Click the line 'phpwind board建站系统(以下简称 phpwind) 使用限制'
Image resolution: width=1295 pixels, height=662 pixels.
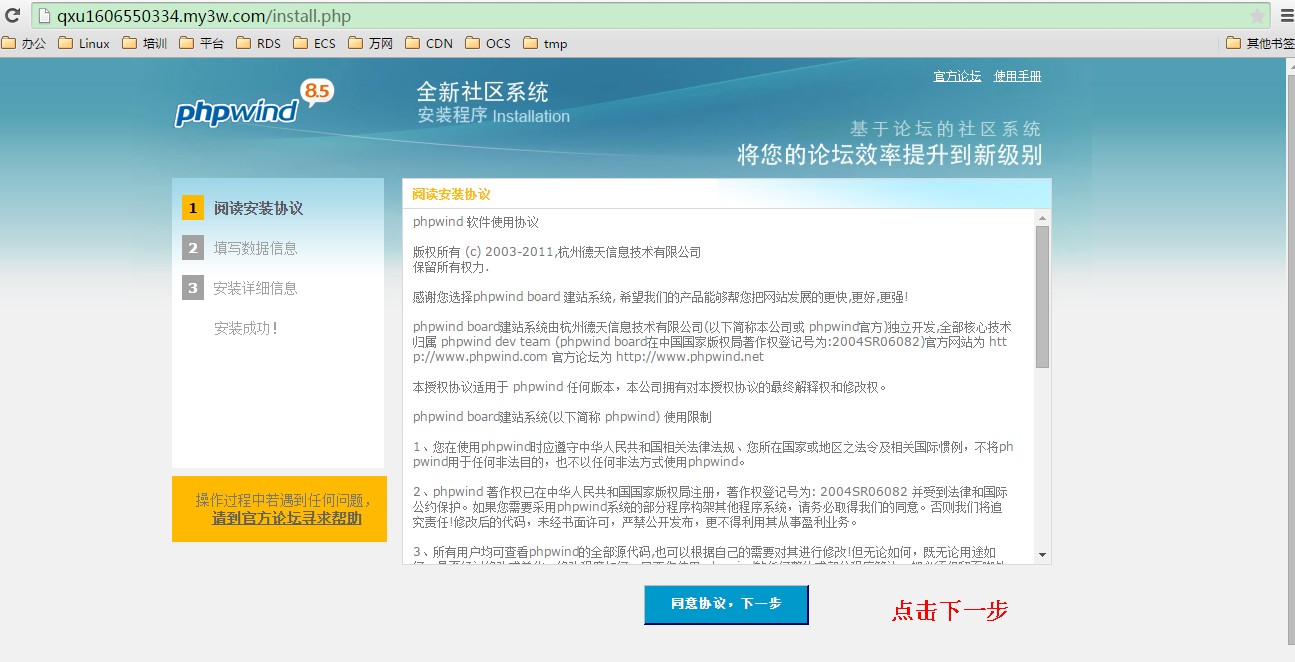coord(562,417)
